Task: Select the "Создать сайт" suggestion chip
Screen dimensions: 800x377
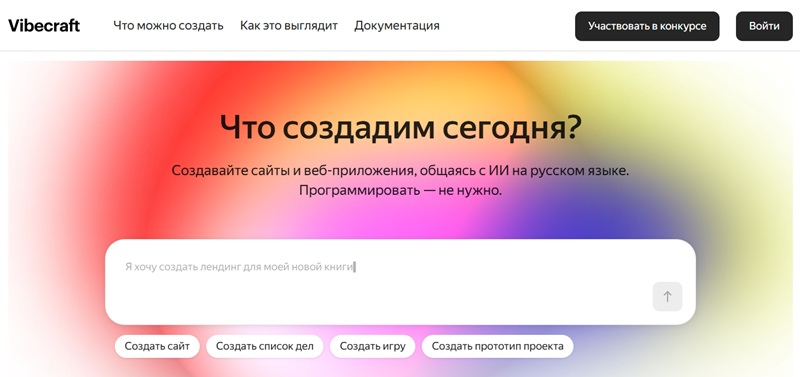Action: [x=157, y=346]
